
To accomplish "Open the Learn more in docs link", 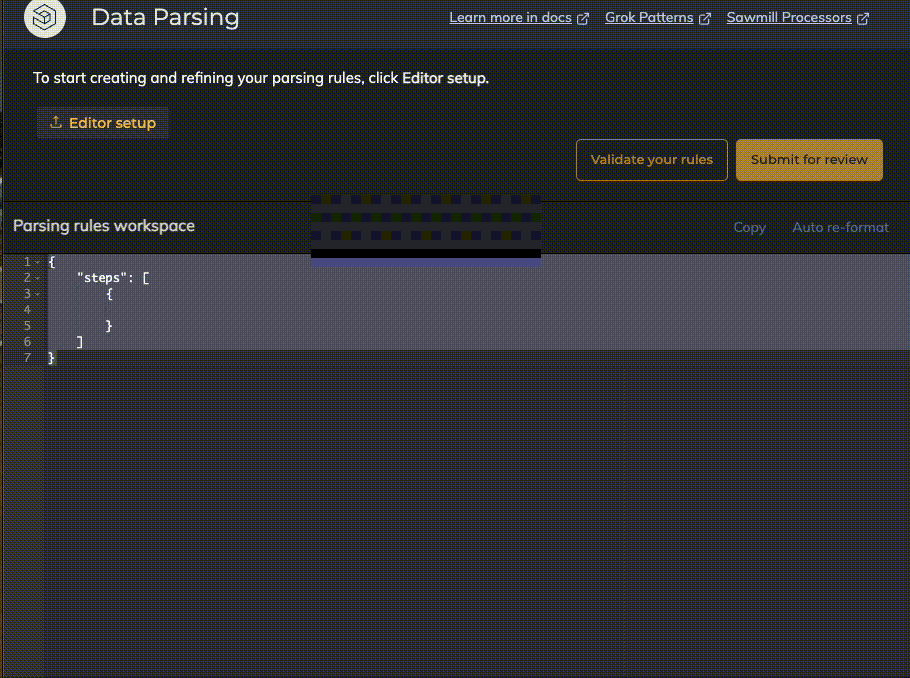I will point(510,18).
